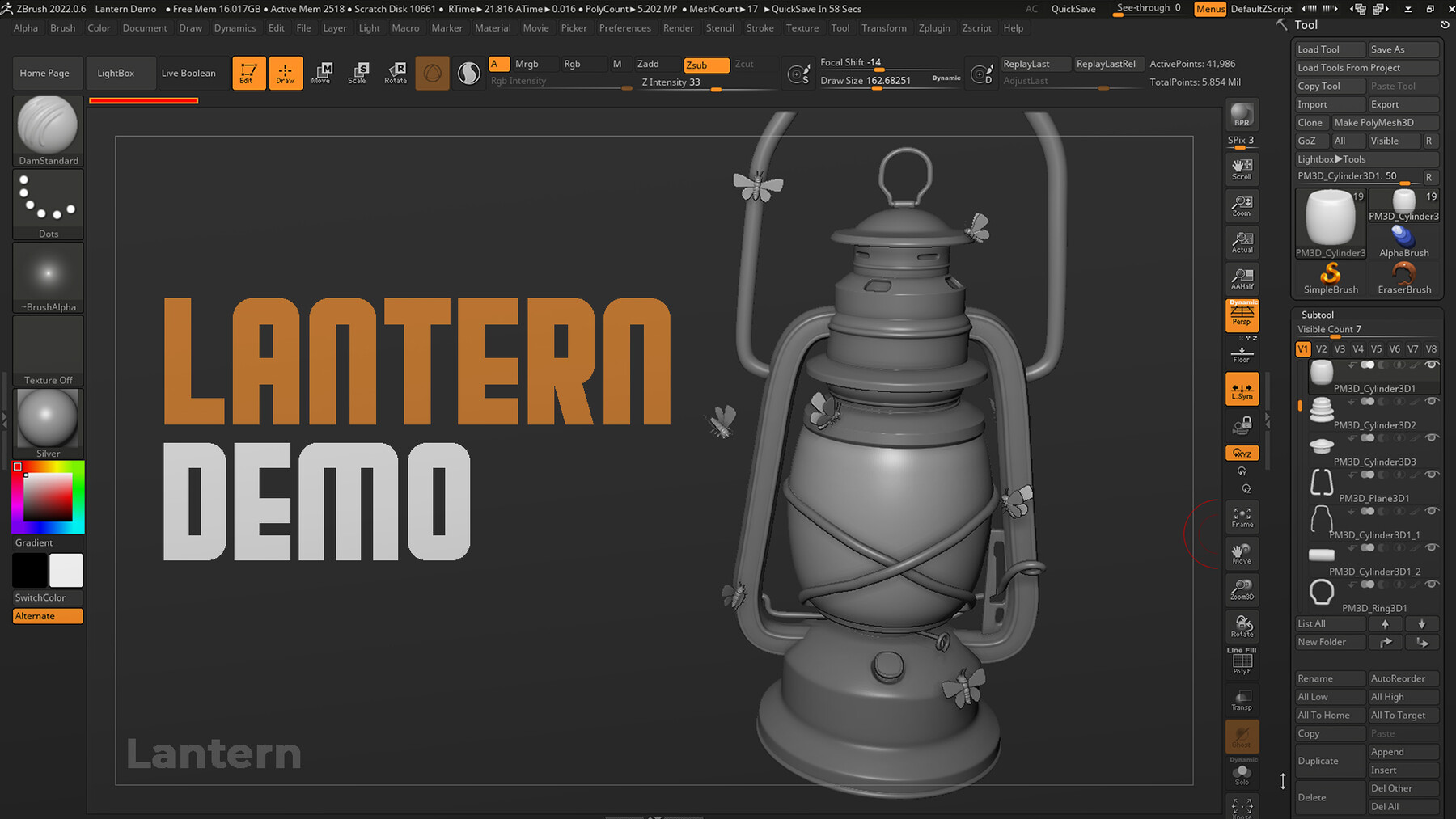Screen dimensions: 1456x819
Task: Select the Scale mode icon
Action: click(358, 73)
